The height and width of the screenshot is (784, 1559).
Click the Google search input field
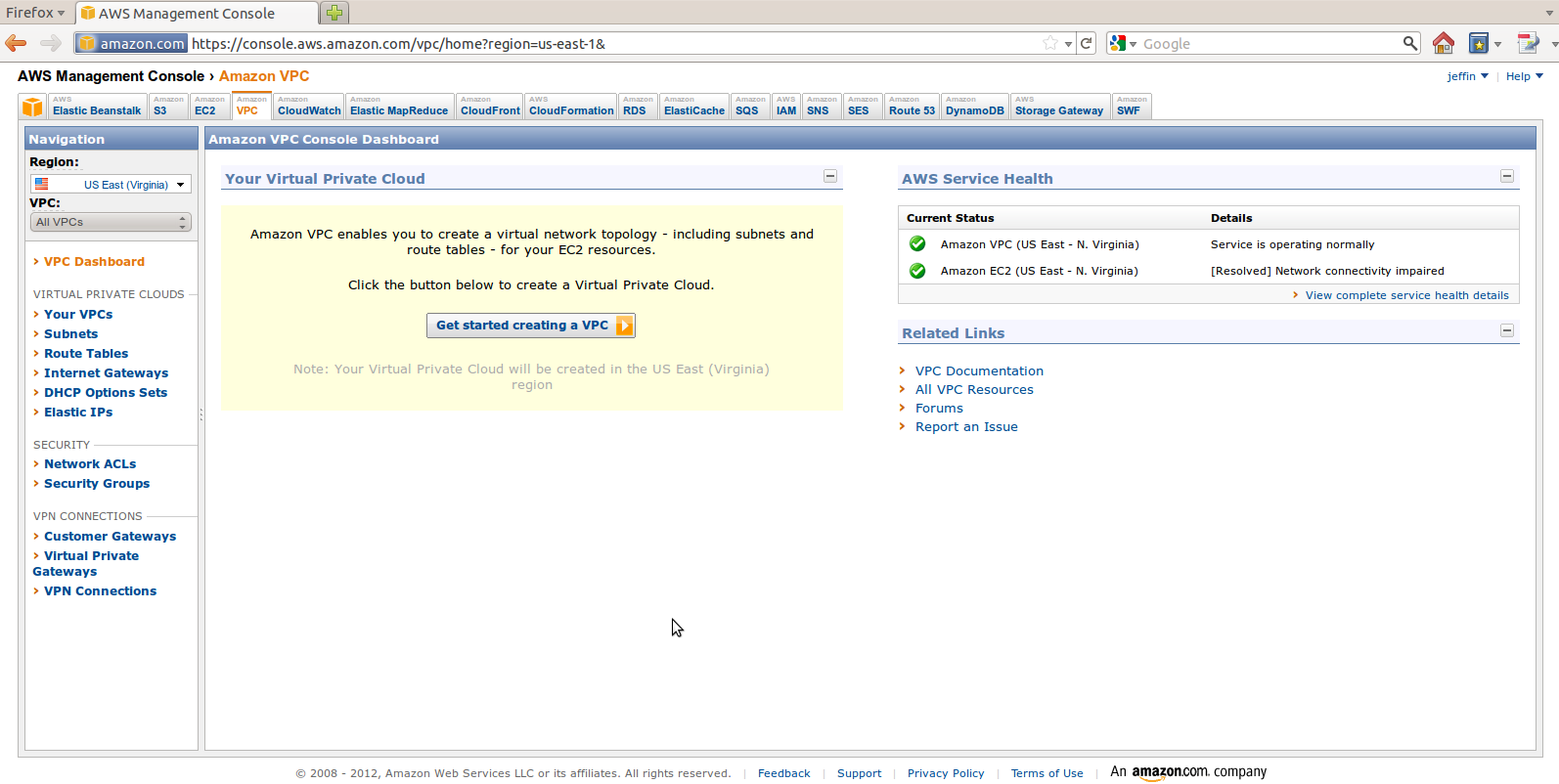pyautogui.click(x=1269, y=44)
